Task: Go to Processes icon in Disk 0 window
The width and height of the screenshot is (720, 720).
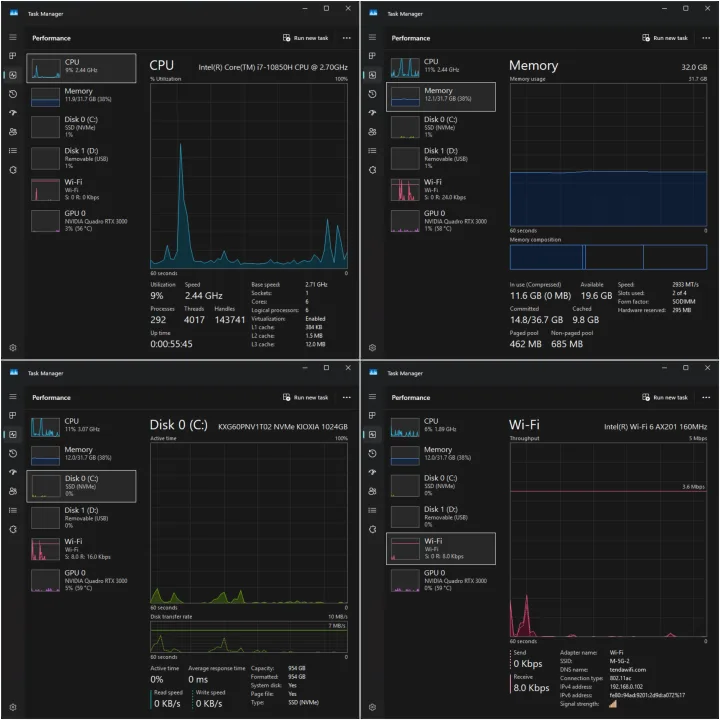Action: [13, 416]
